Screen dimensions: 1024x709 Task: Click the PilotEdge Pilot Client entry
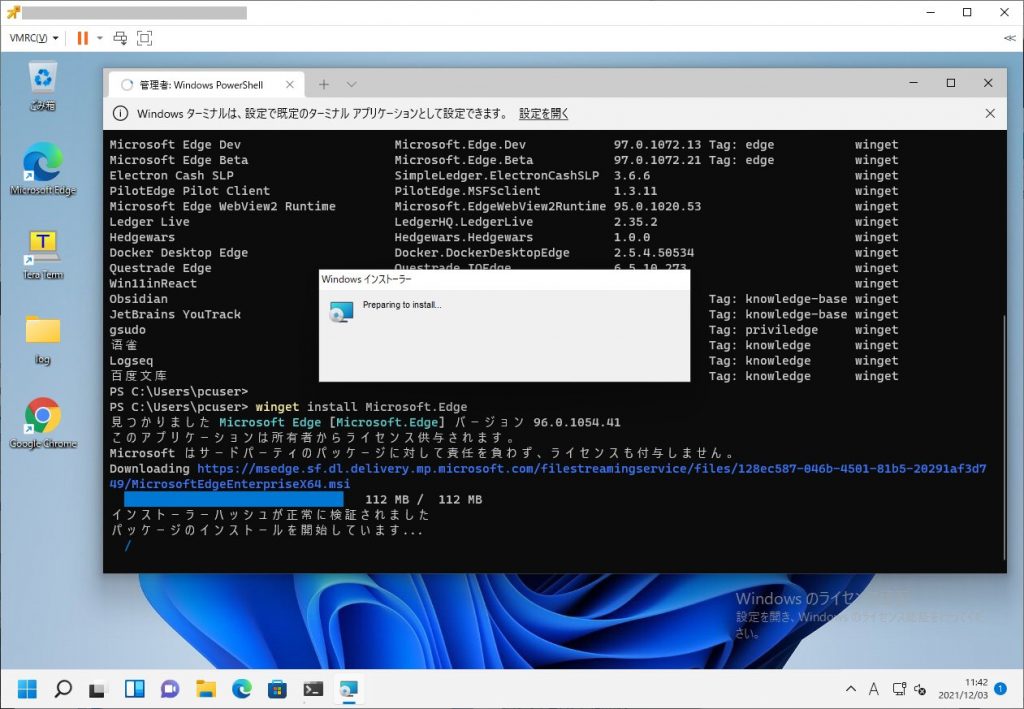[x=189, y=191]
